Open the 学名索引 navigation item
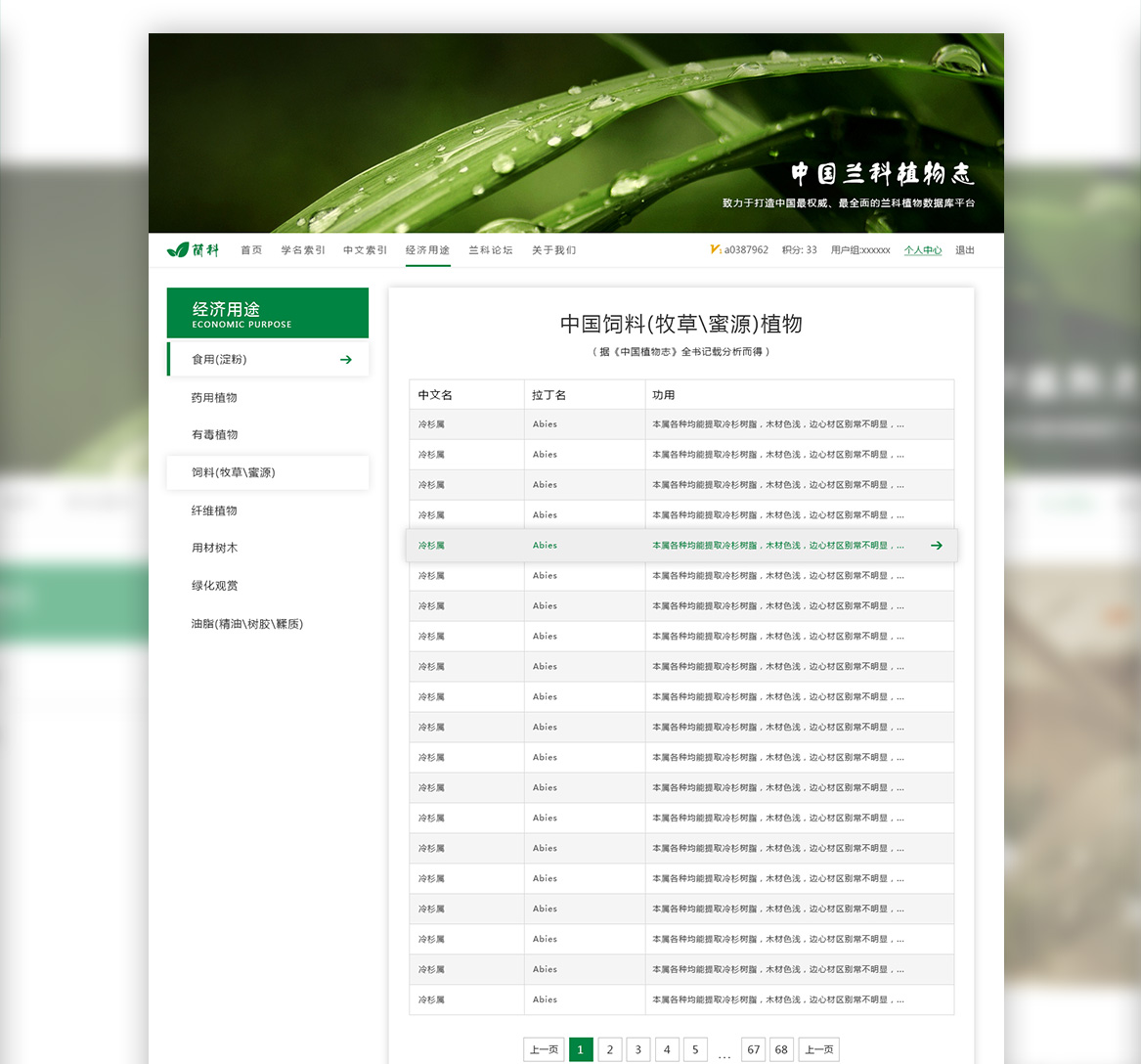 tap(303, 250)
